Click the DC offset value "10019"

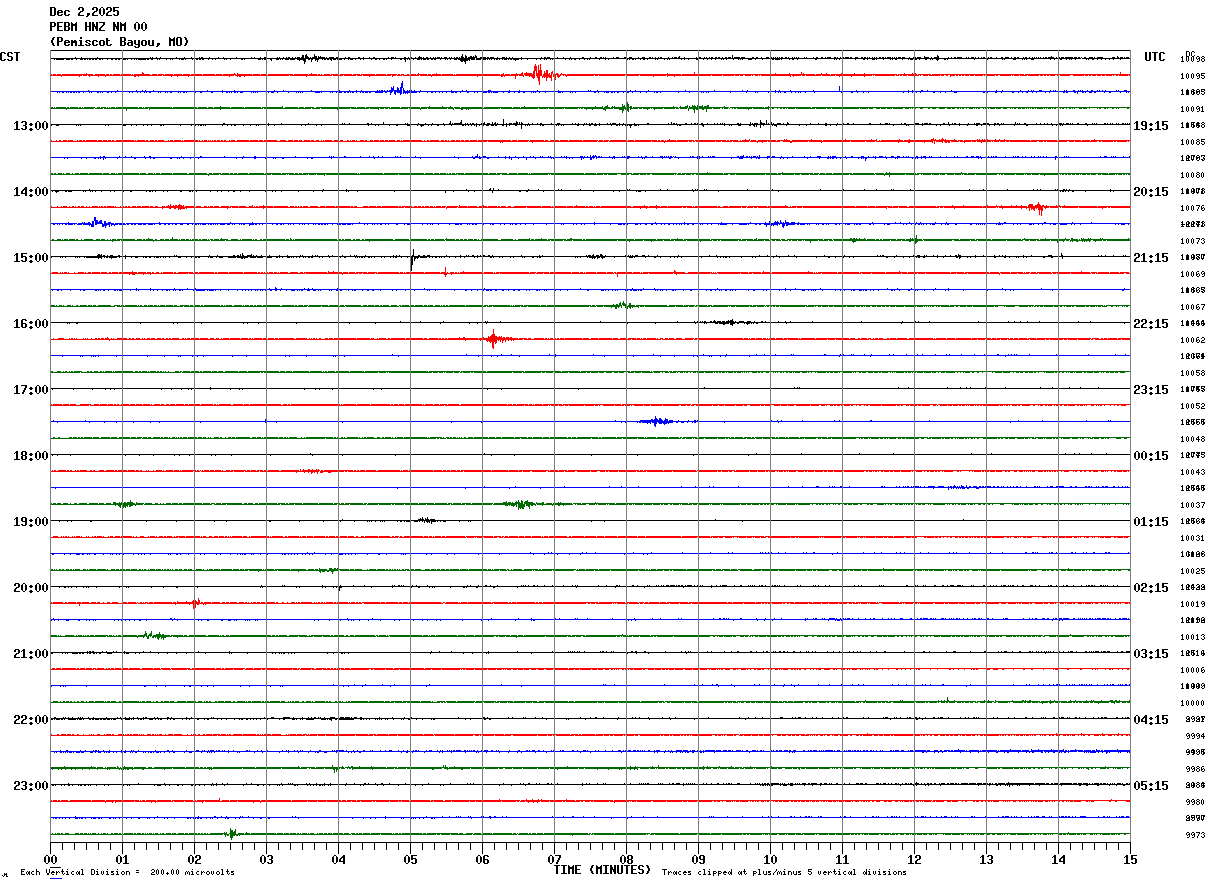coord(1192,604)
